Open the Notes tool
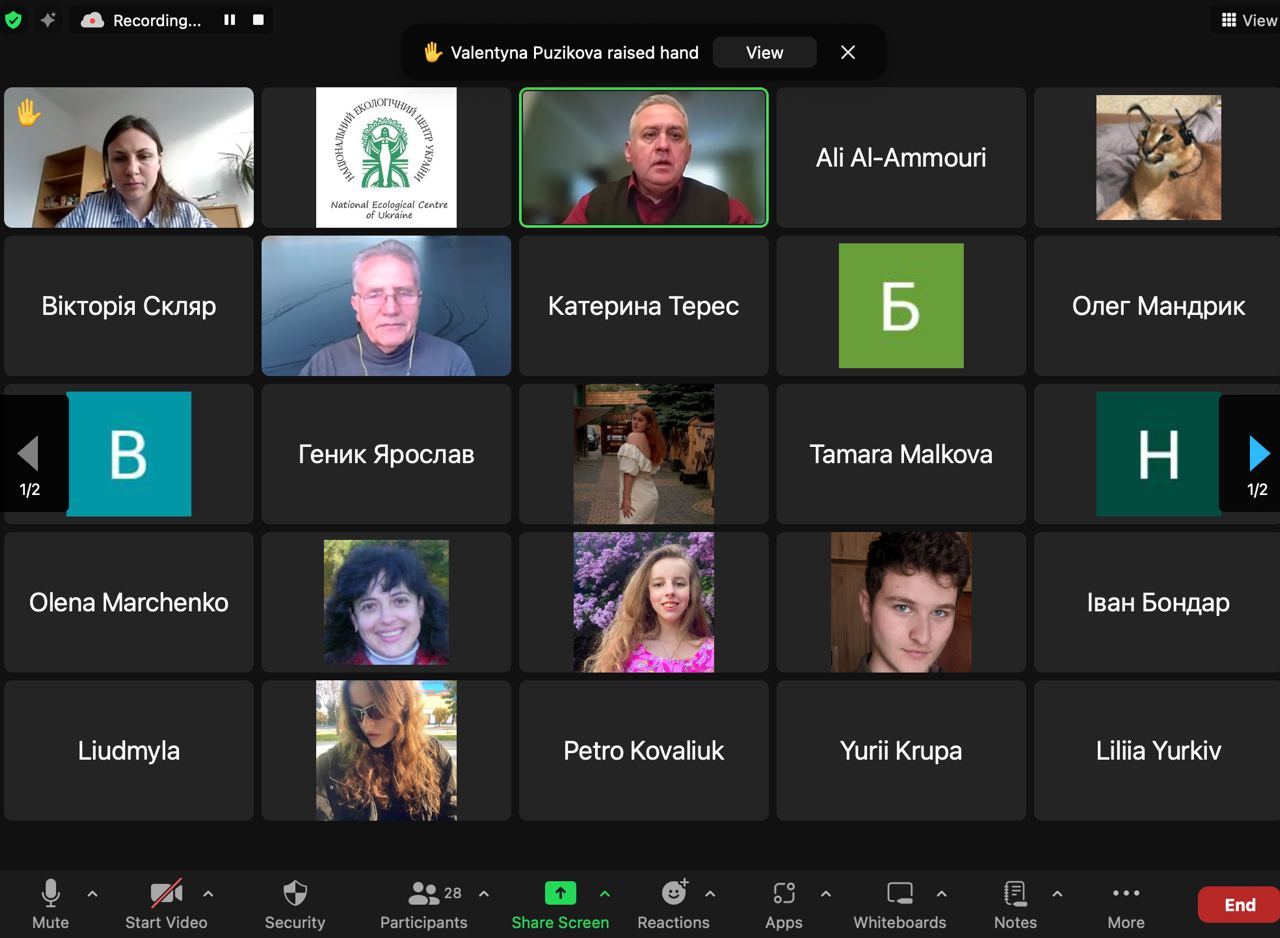Screen dimensions: 1280x938 [1015, 904]
